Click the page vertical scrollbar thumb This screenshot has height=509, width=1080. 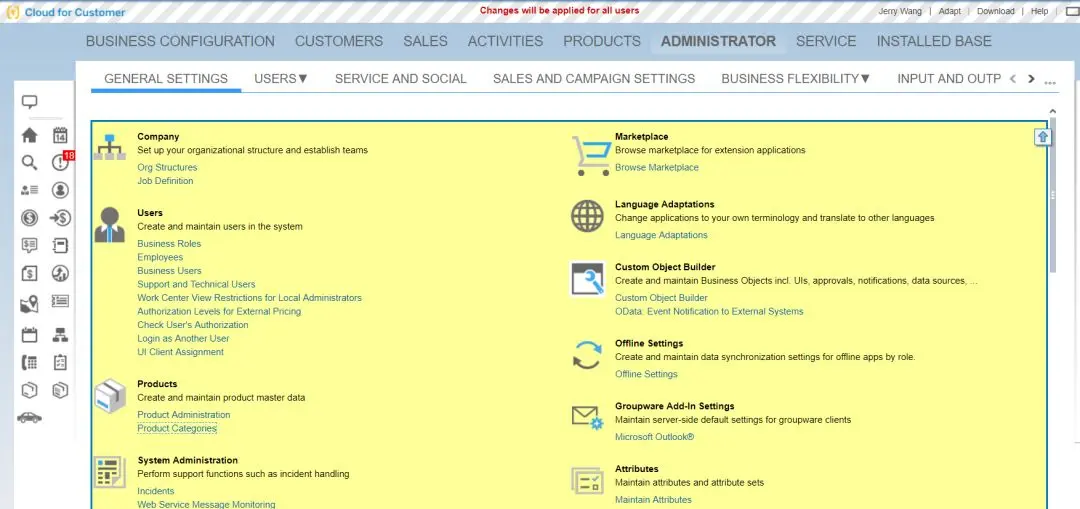1052,196
